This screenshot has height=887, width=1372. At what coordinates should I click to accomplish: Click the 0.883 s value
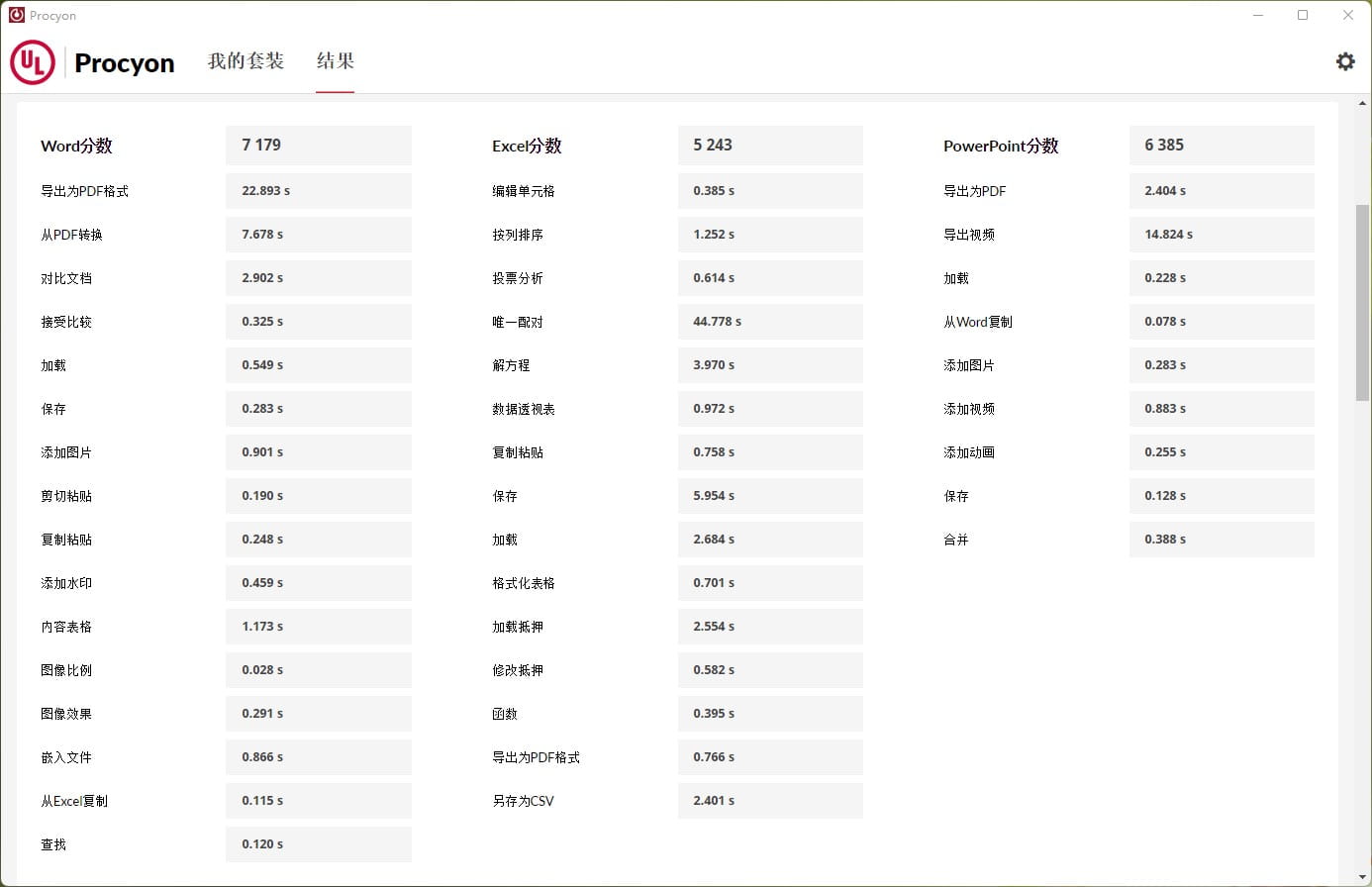coord(1222,409)
